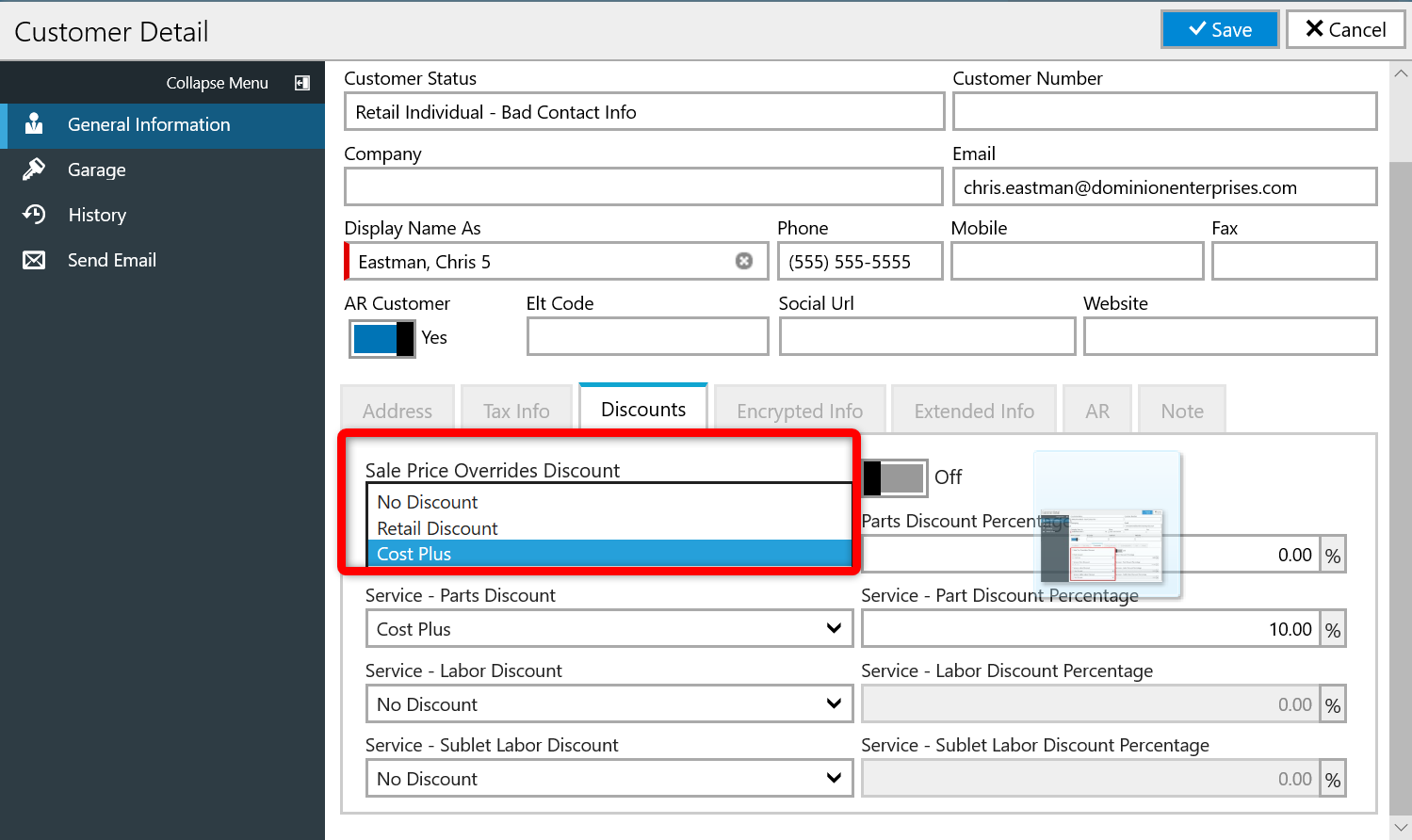The width and height of the screenshot is (1412, 840).
Task: Click the Collapse Menu panel icon
Action: [302, 83]
